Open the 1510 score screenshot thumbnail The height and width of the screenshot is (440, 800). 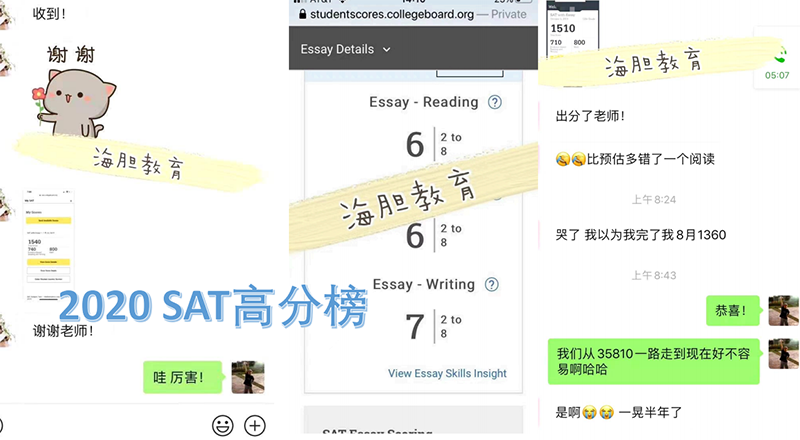coord(572,31)
